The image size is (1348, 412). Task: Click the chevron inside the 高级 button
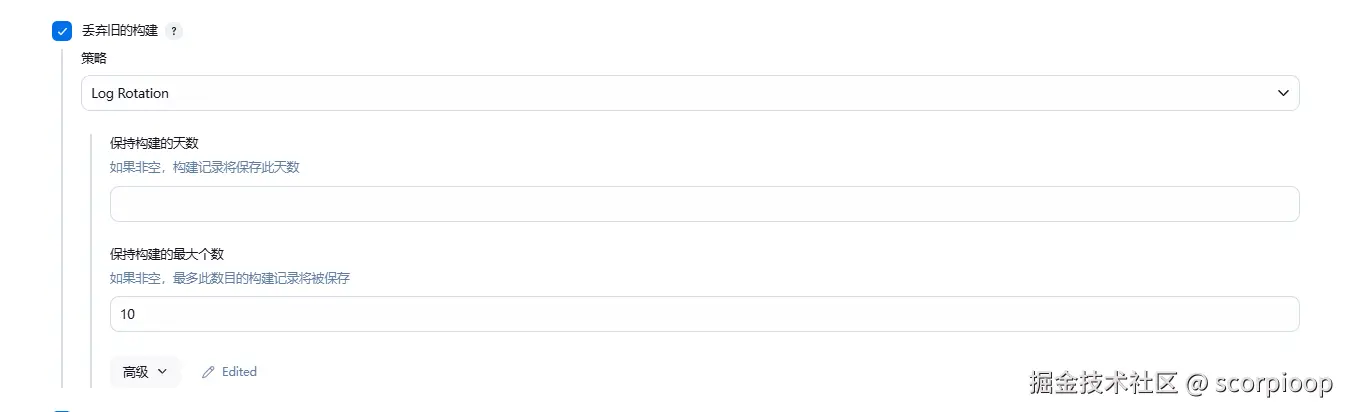[162, 372]
